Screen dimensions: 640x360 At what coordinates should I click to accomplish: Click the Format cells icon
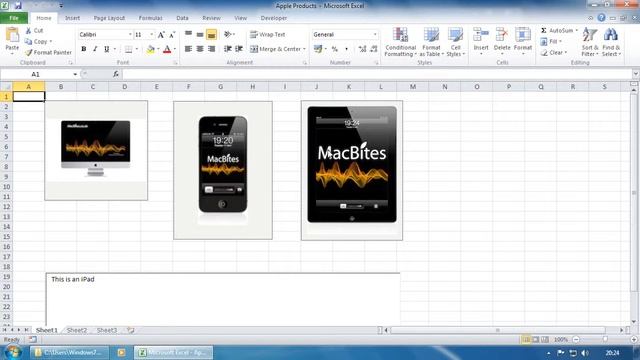coord(522,35)
